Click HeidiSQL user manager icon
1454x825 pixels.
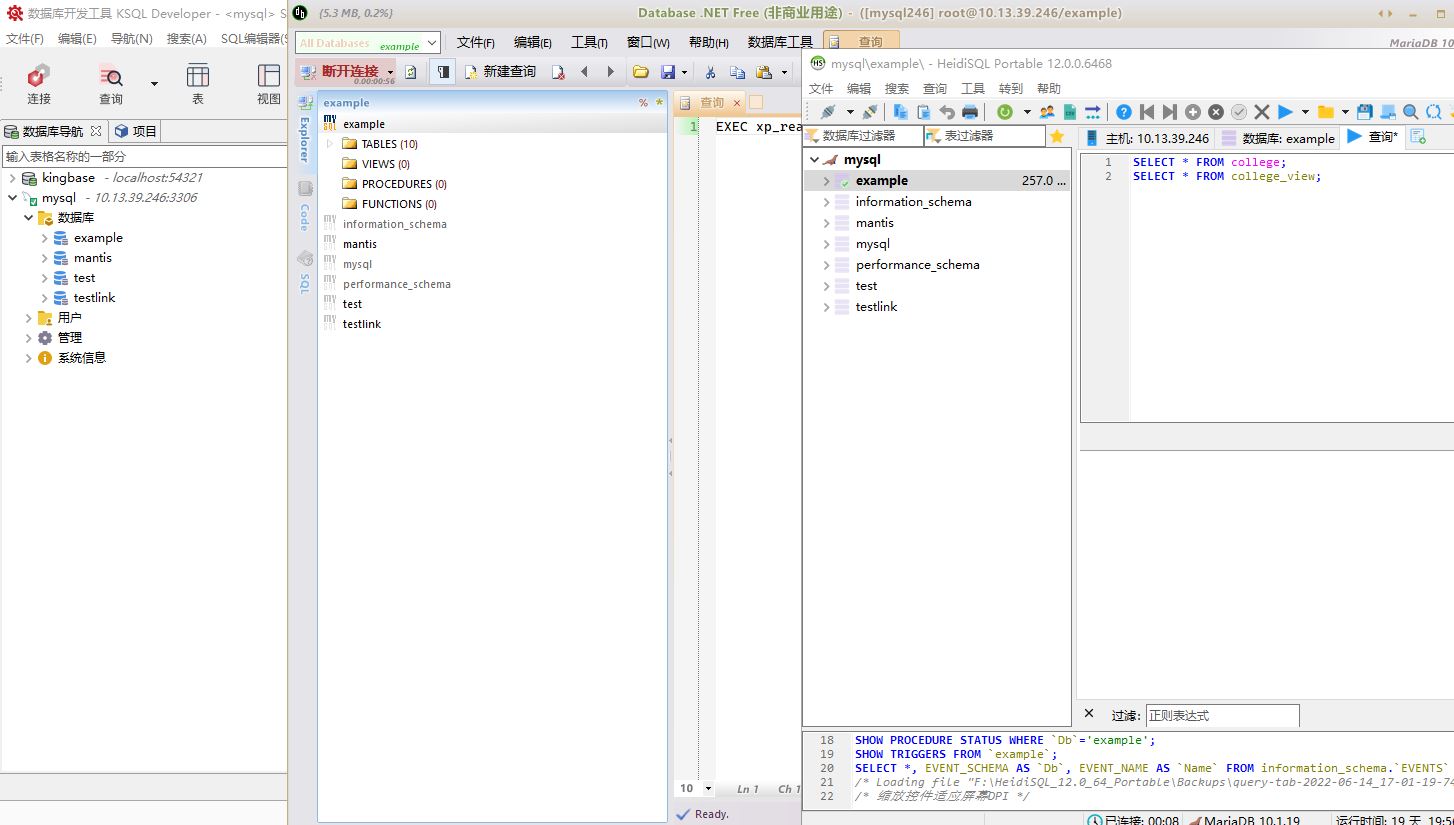tap(1047, 112)
